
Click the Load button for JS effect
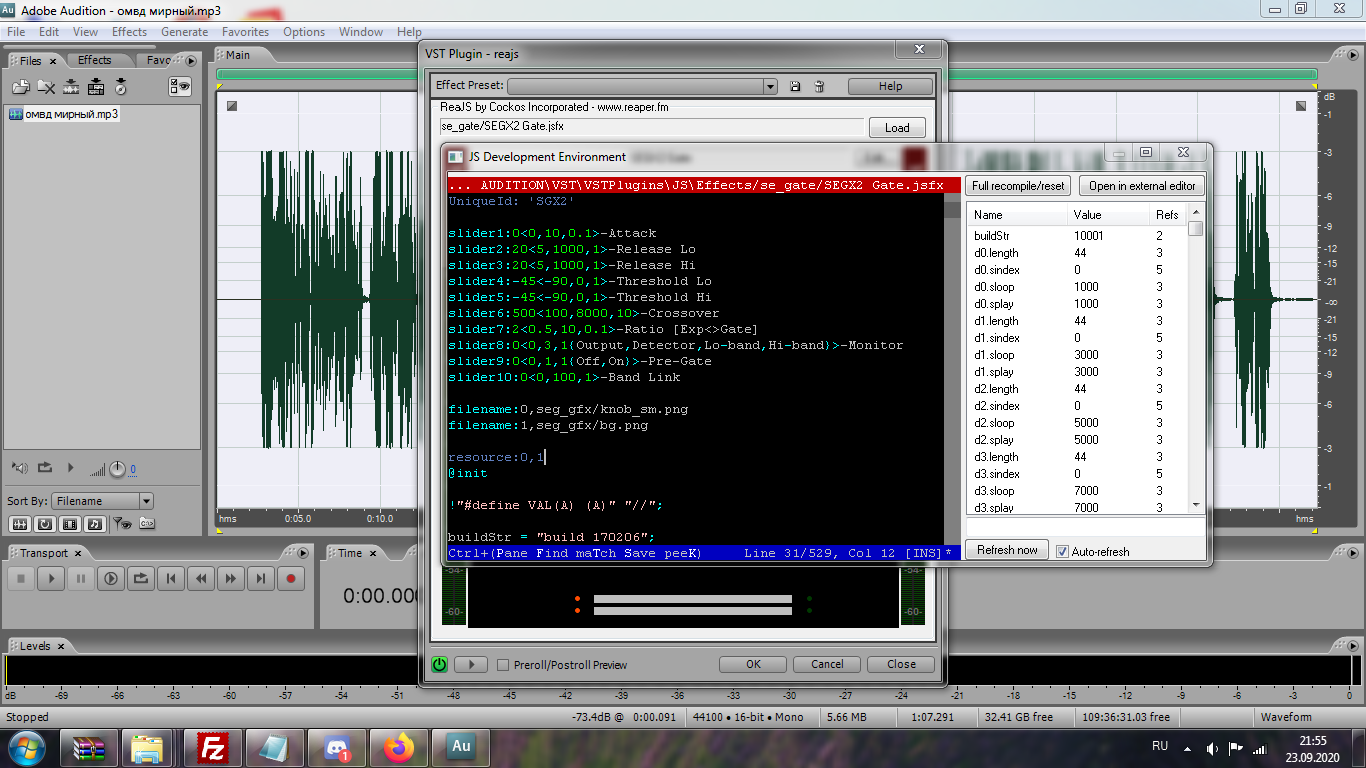click(897, 128)
